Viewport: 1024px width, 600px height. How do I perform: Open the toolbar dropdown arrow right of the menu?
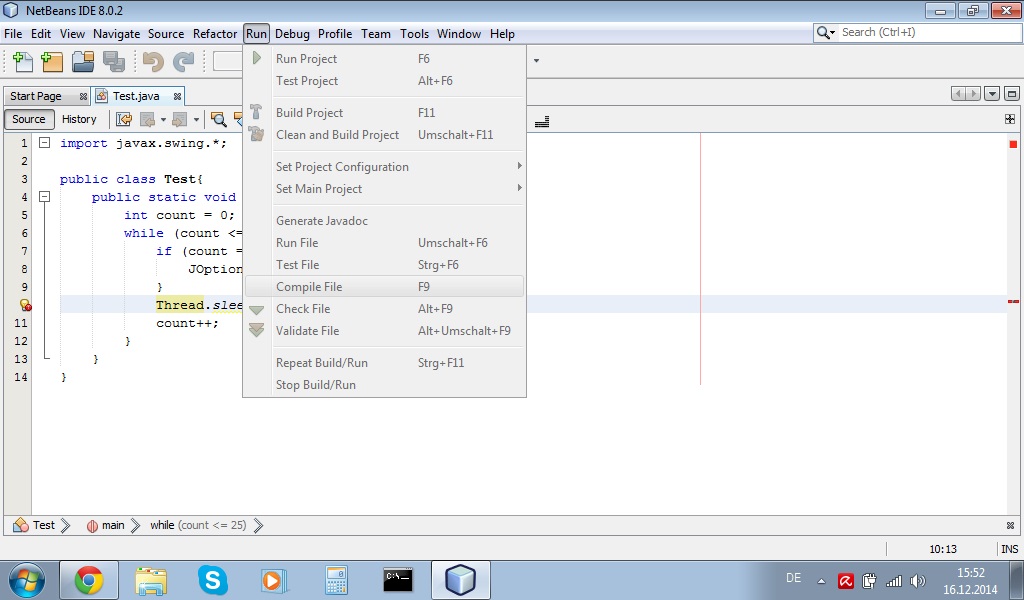pyautogui.click(x=536, y=61)
